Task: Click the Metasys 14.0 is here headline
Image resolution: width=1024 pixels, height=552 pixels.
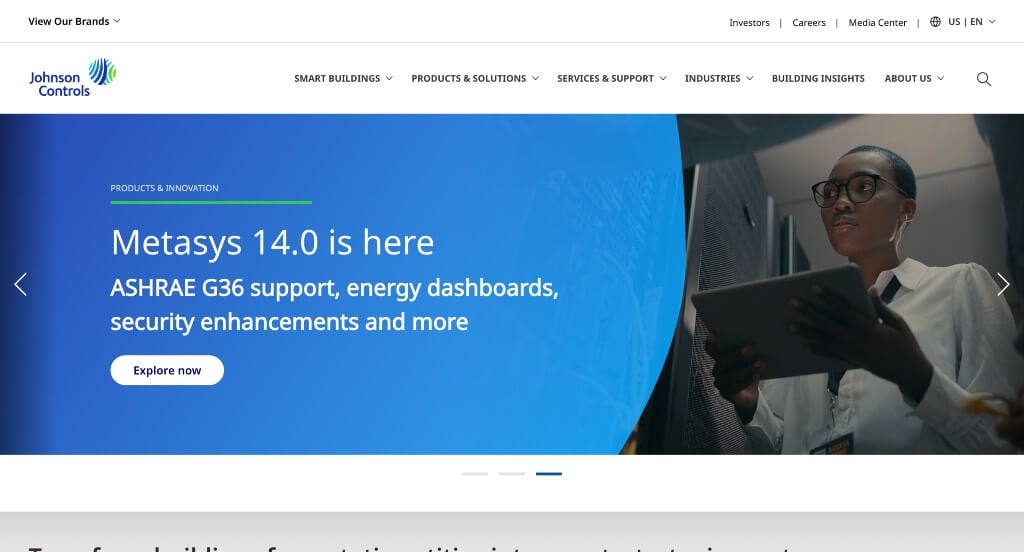Action: tap(272, 242)
